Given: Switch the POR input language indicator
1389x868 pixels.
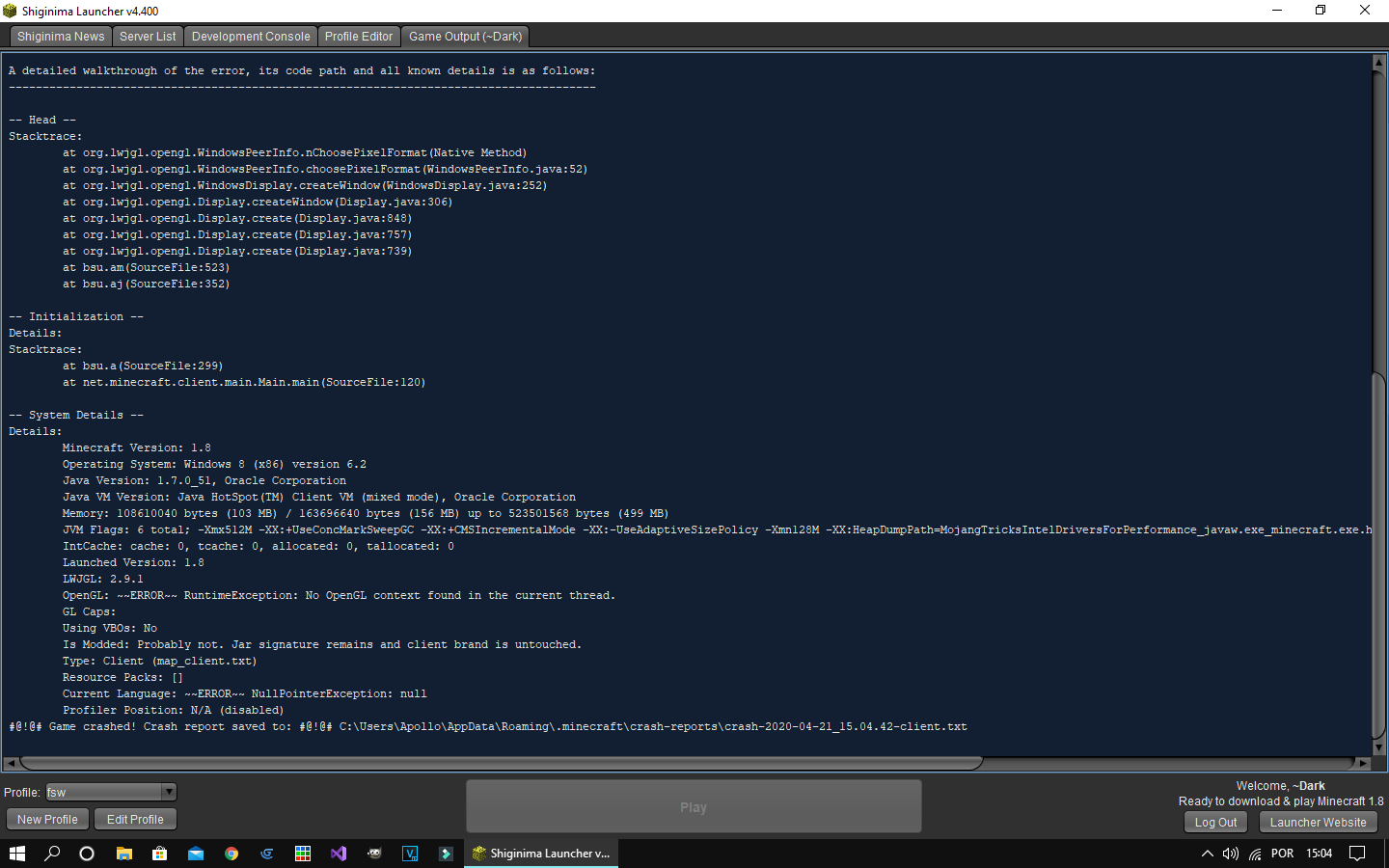Looking at the screenshot, I should pyautogui.click(x=1283, y=854).
